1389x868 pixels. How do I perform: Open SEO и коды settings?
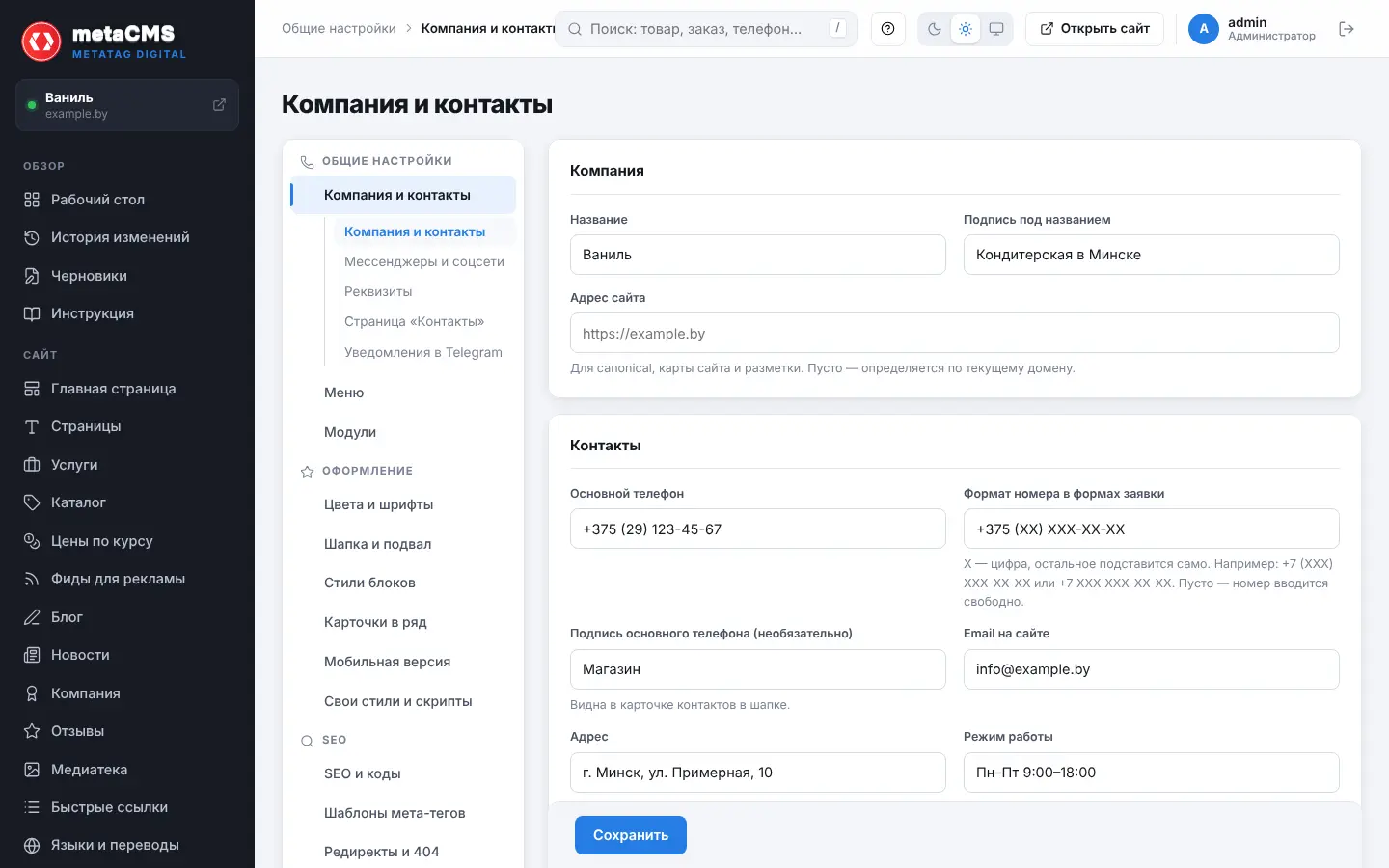403,773
